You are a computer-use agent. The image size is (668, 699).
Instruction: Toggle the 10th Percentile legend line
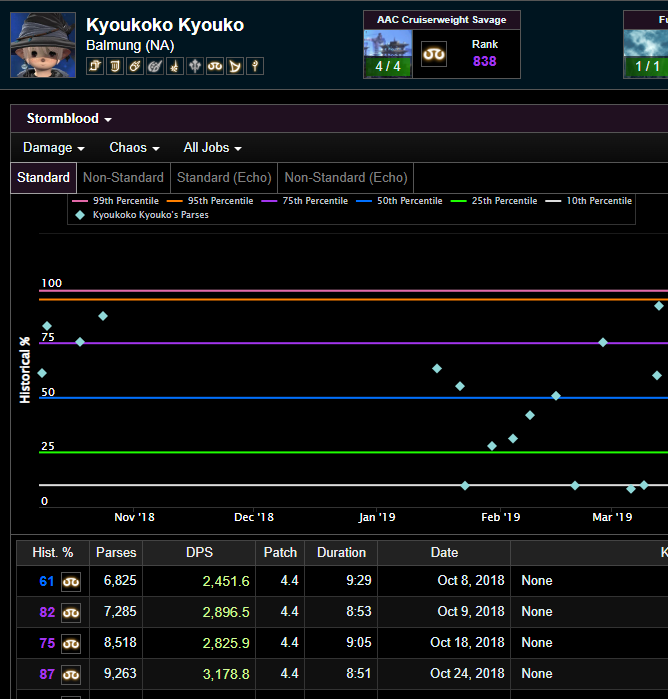[589, 201]
